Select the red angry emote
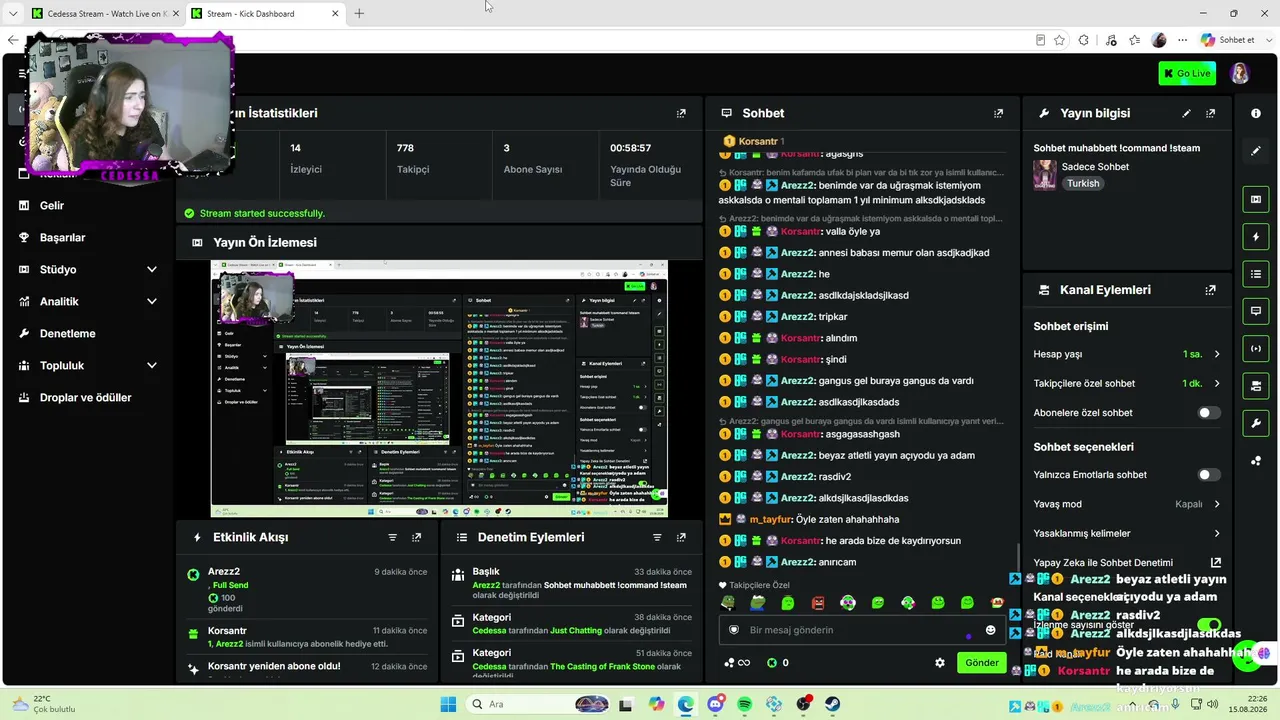Viewport: 1280px width, 720px height. pyautogui.click(x=818, y=602)
